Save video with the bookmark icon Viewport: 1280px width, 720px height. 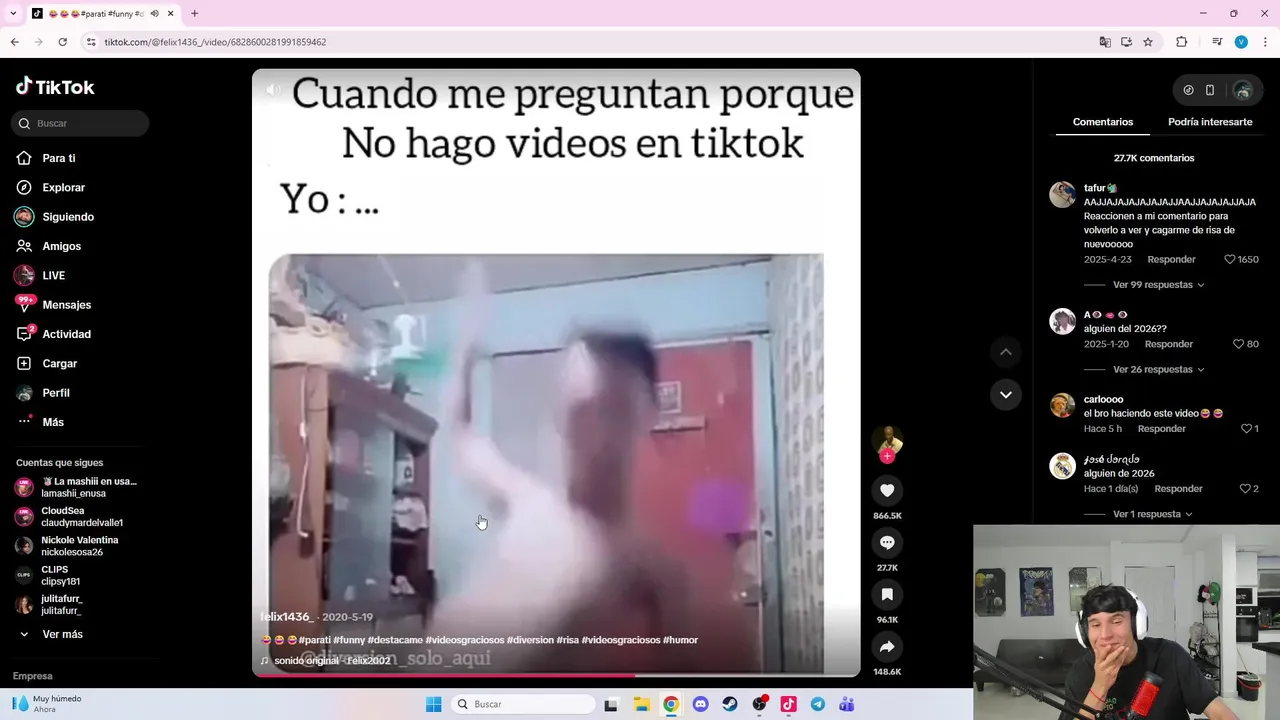[x=887, y=594]
